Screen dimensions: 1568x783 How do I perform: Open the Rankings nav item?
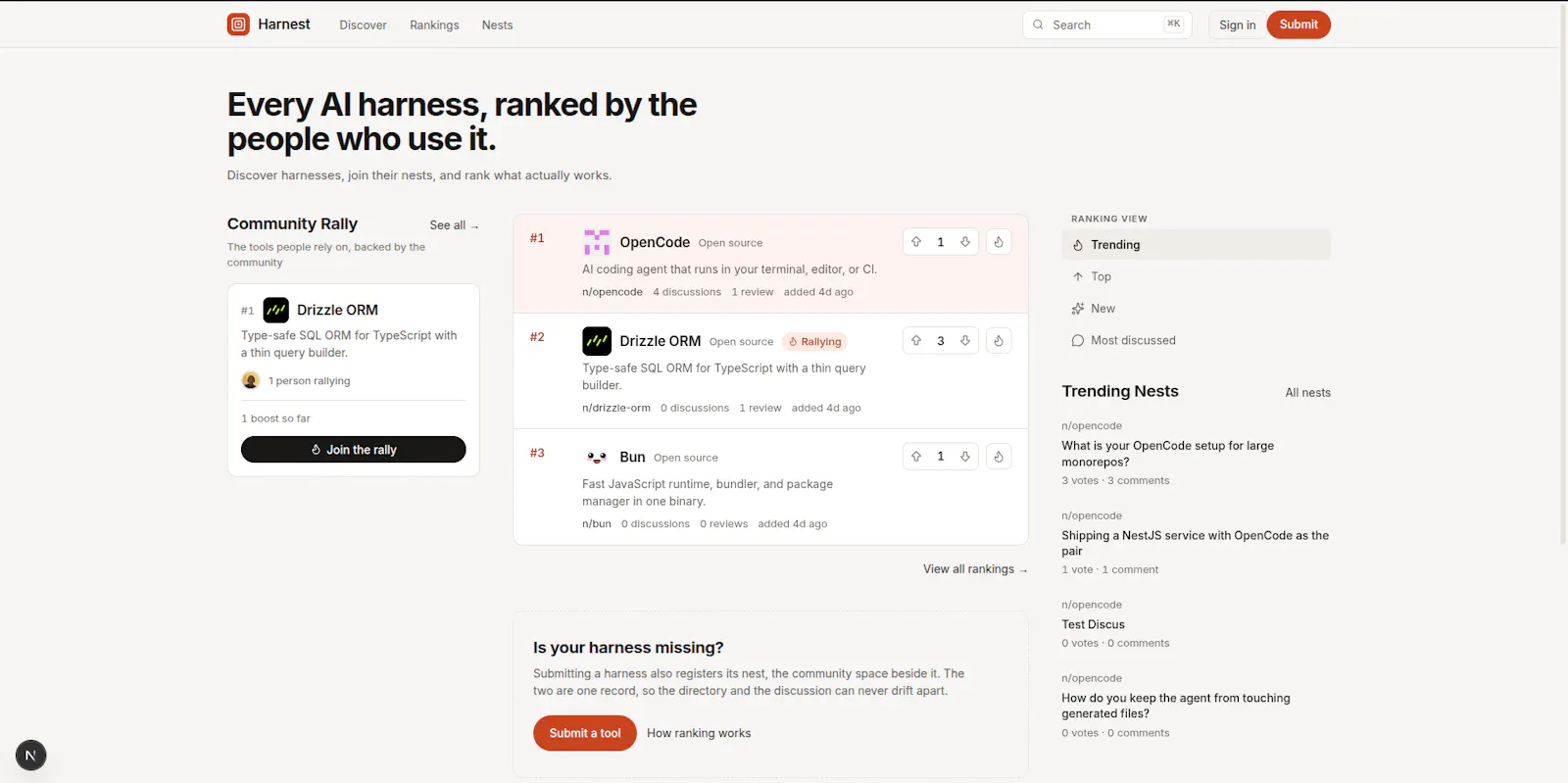click(x=434, y=25)
